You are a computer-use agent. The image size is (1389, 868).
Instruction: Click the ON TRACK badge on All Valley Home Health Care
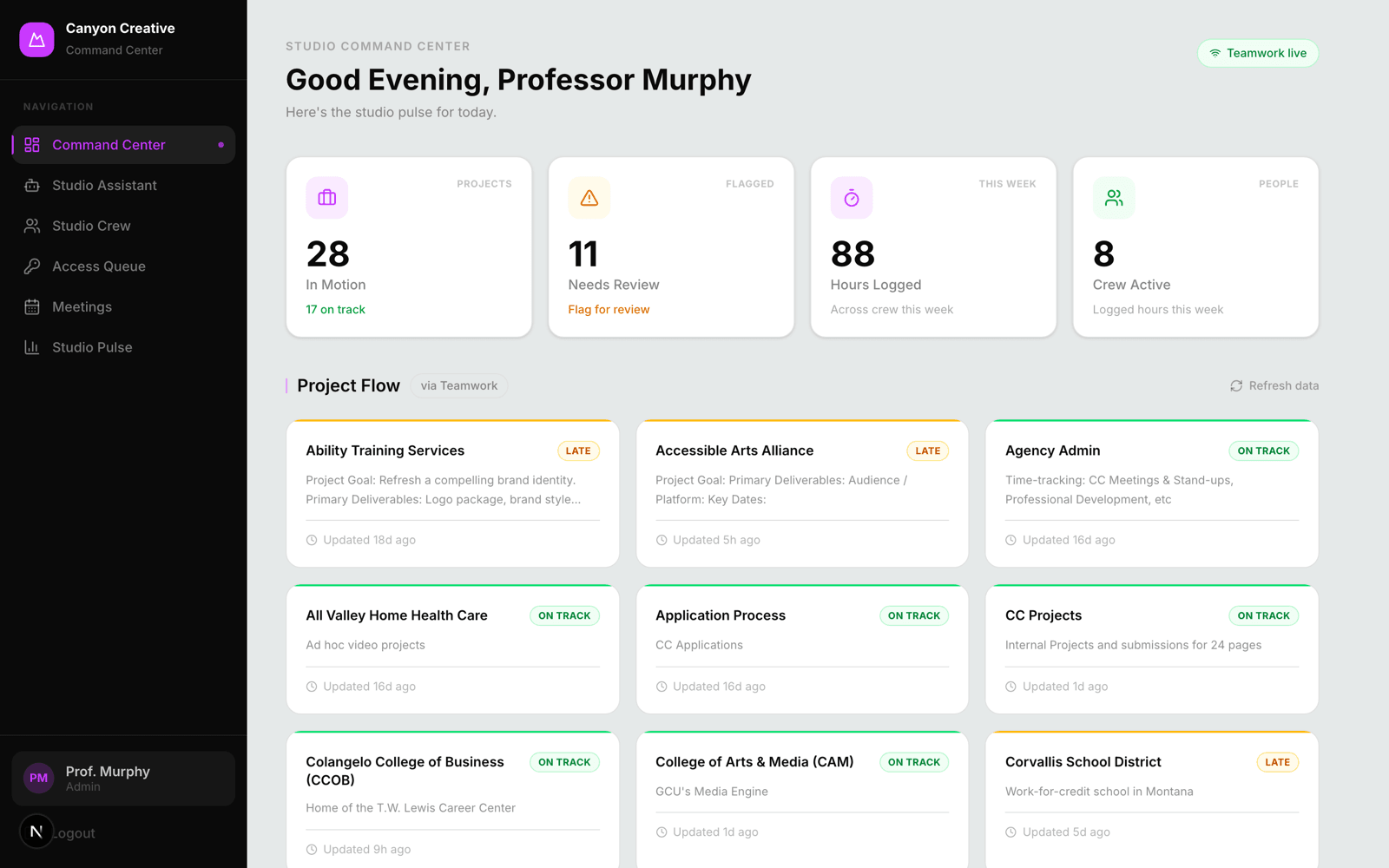click(x=564, y=615)
